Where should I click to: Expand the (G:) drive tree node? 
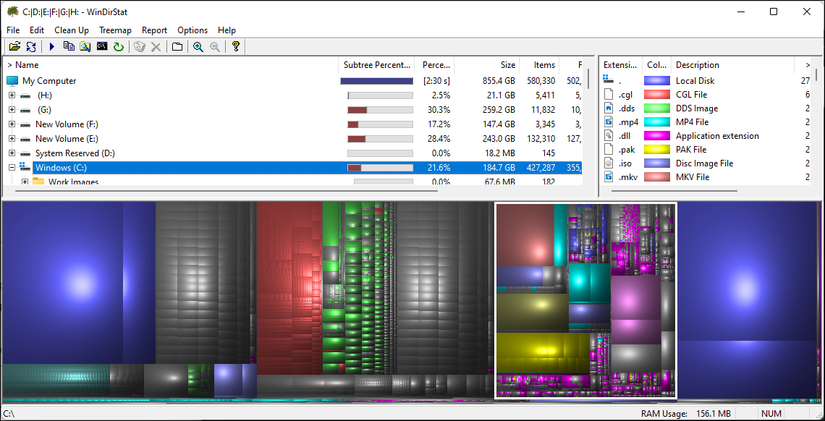[x=11, y=110]
